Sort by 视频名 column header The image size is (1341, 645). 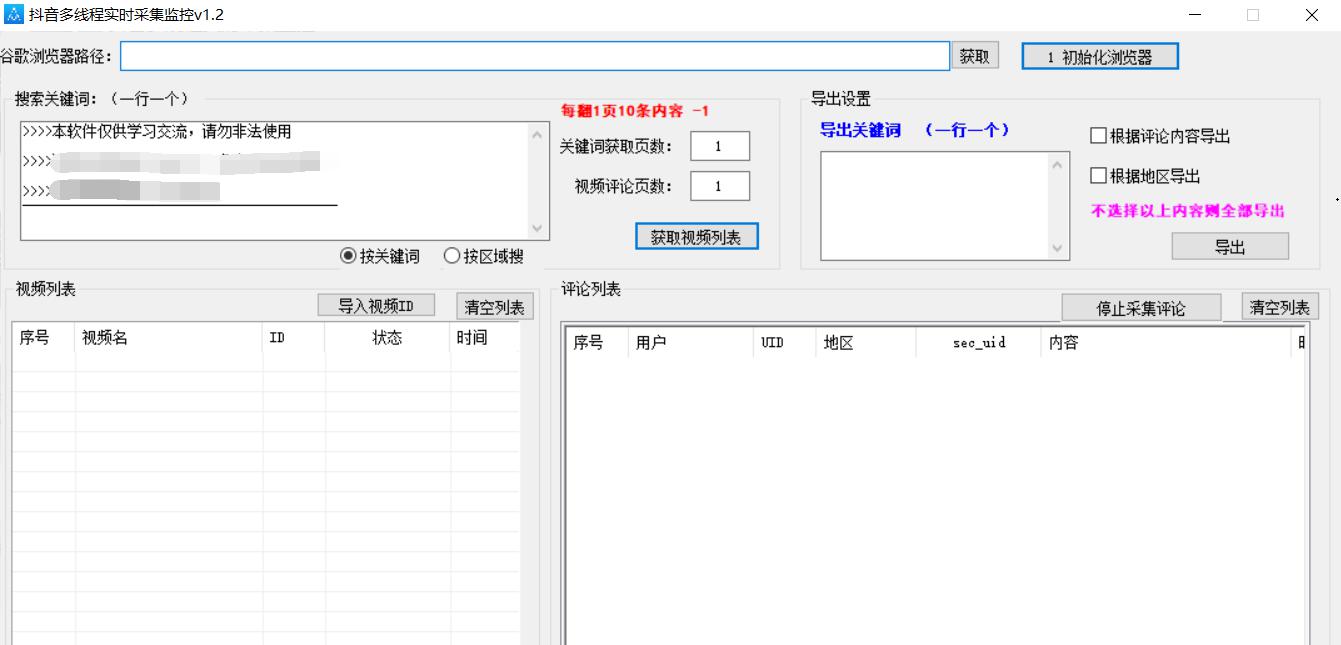point(105,338)
